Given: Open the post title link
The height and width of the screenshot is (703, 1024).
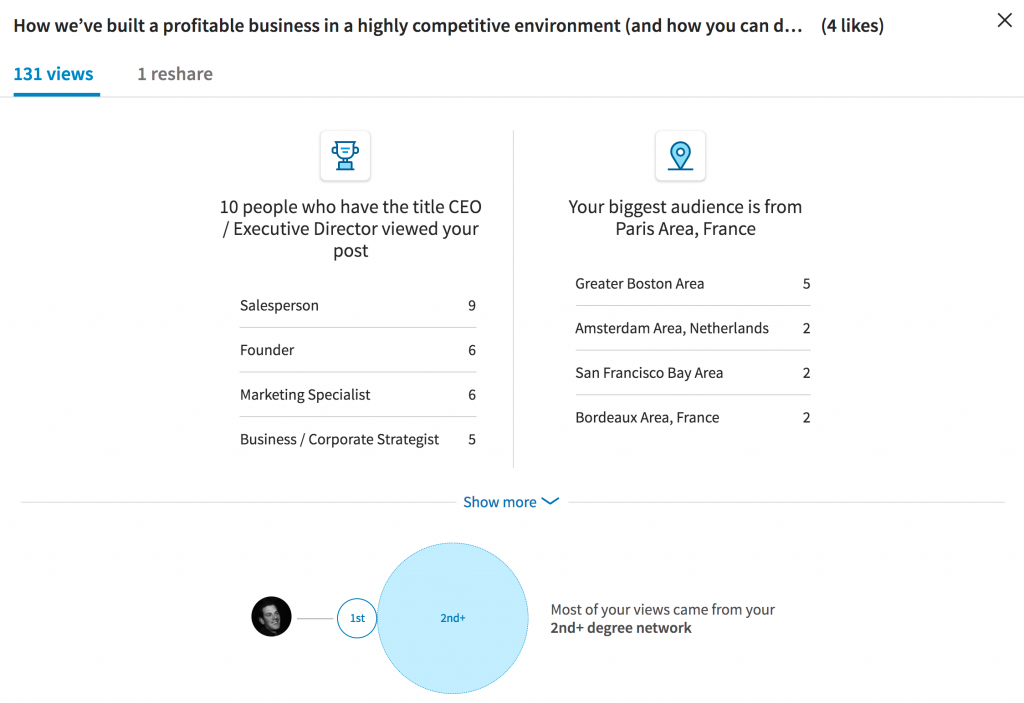Looking at the screenshot, I should tap(407, 26).
